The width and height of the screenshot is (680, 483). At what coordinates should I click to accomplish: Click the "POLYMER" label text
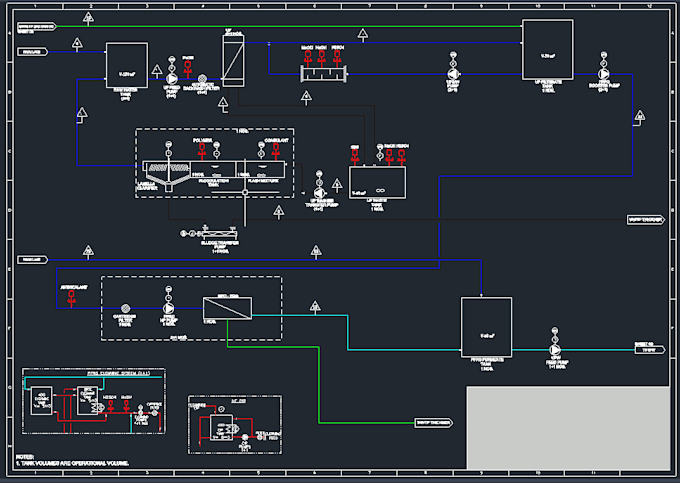[x=203, y=140]
